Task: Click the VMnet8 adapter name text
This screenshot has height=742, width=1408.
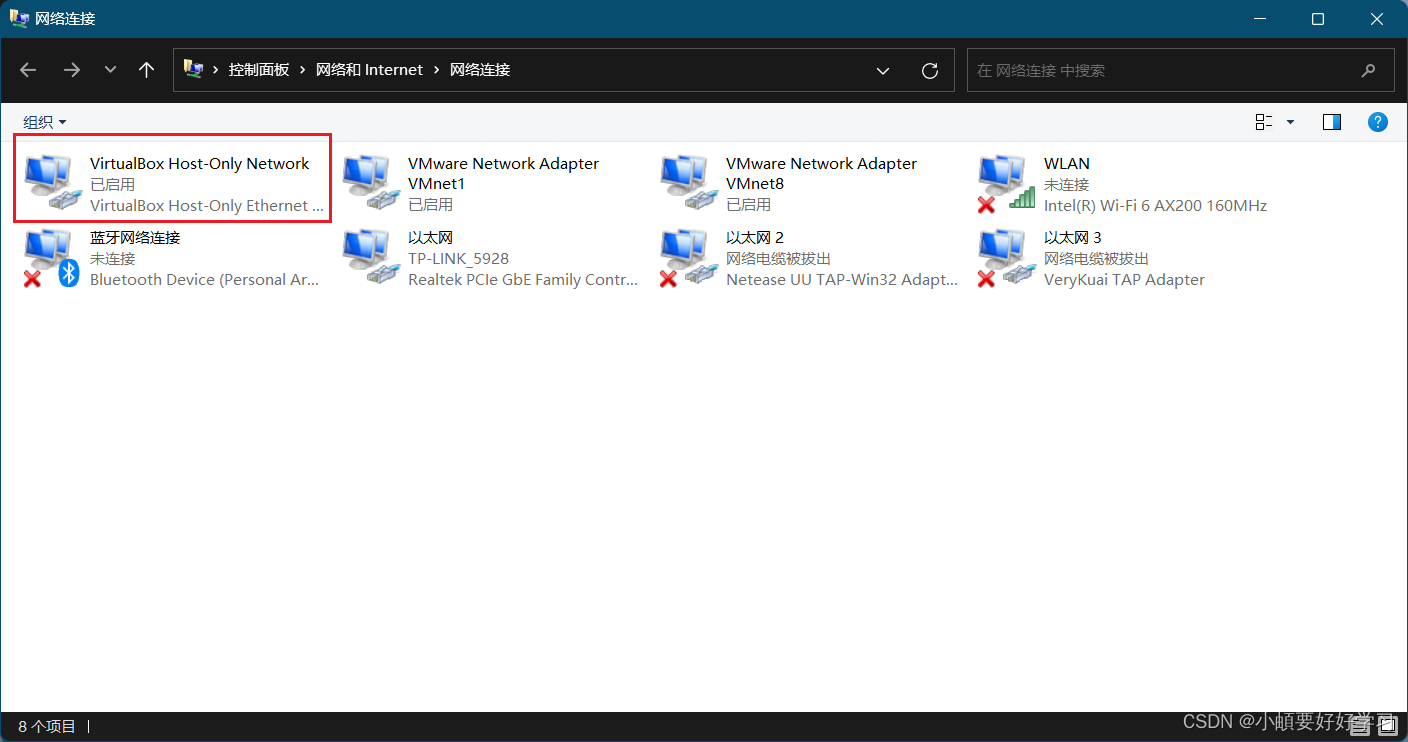Action: point(821,174)
